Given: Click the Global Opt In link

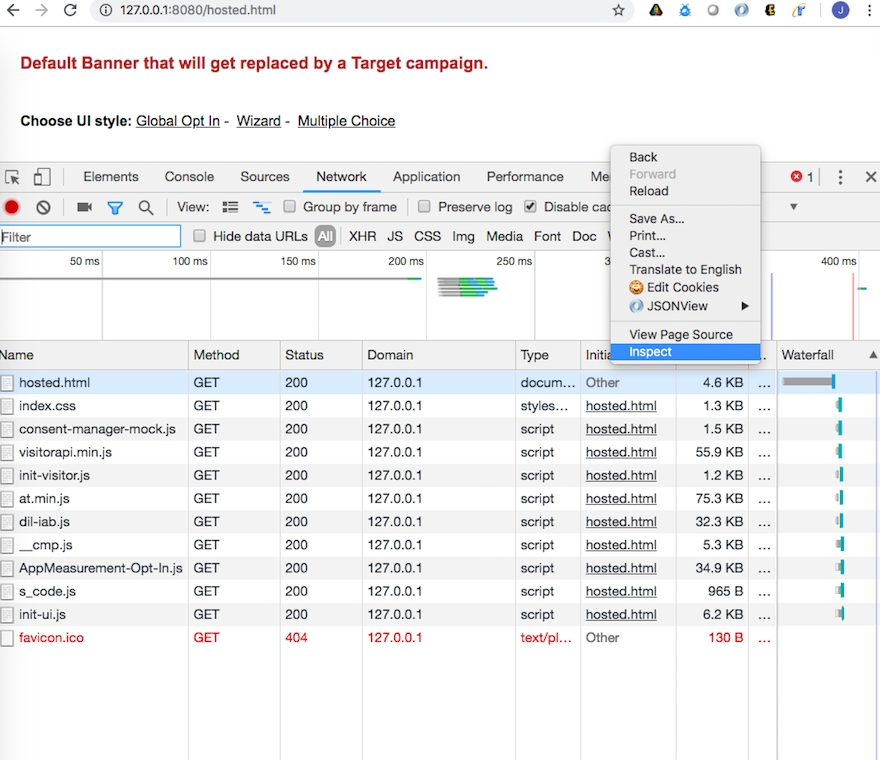Looking at the screenshot, I should [x=178, y=121].
